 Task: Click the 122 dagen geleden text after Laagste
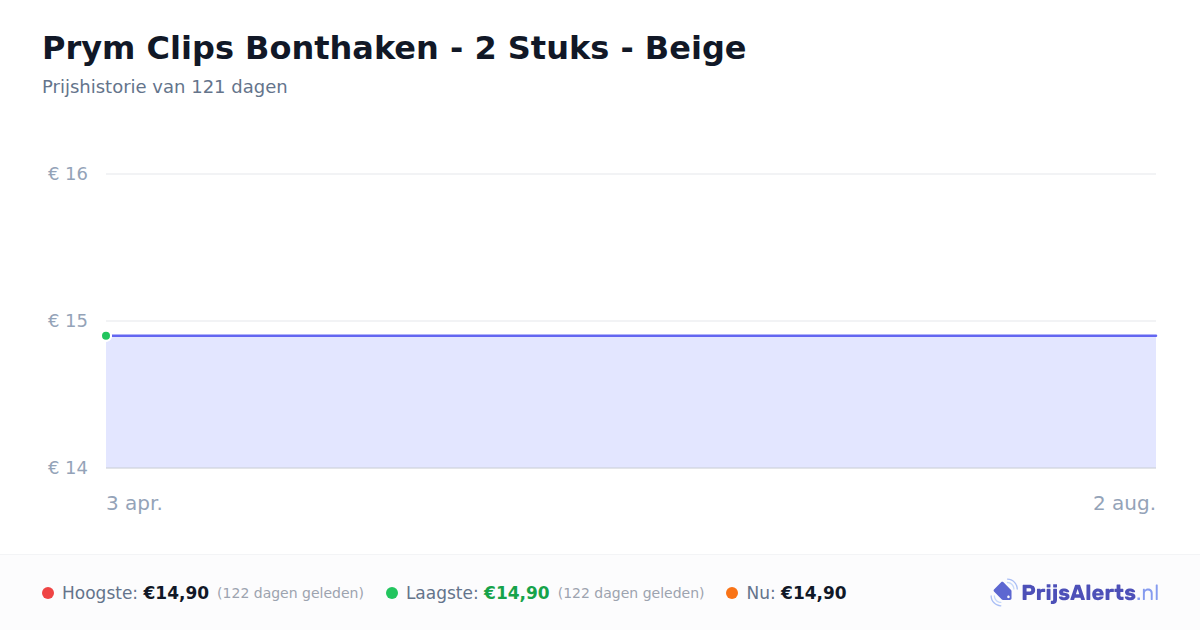point(631,593)
